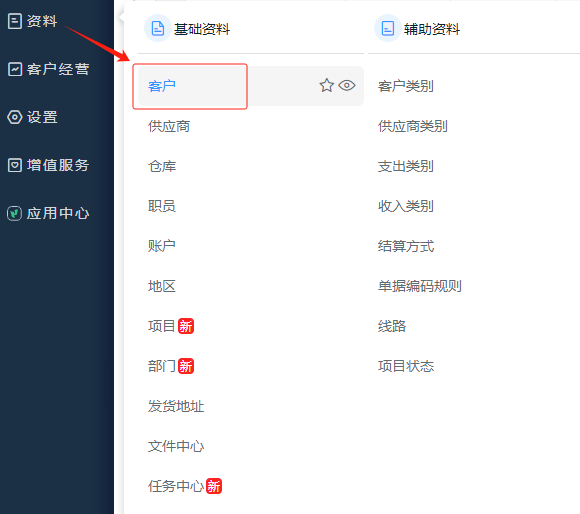Click the red 新 badge beside 任务中心
Viewport: 580px width, 514px height.
214,486
